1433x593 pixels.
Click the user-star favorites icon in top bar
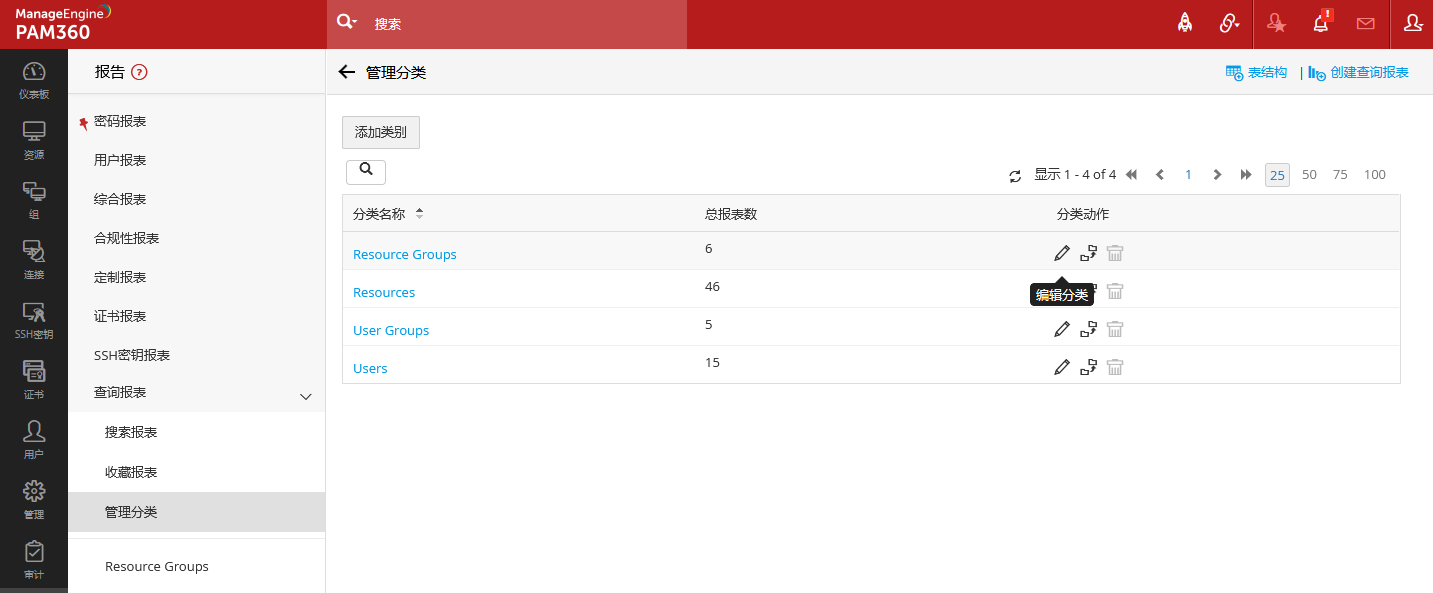click(1276, 23)
